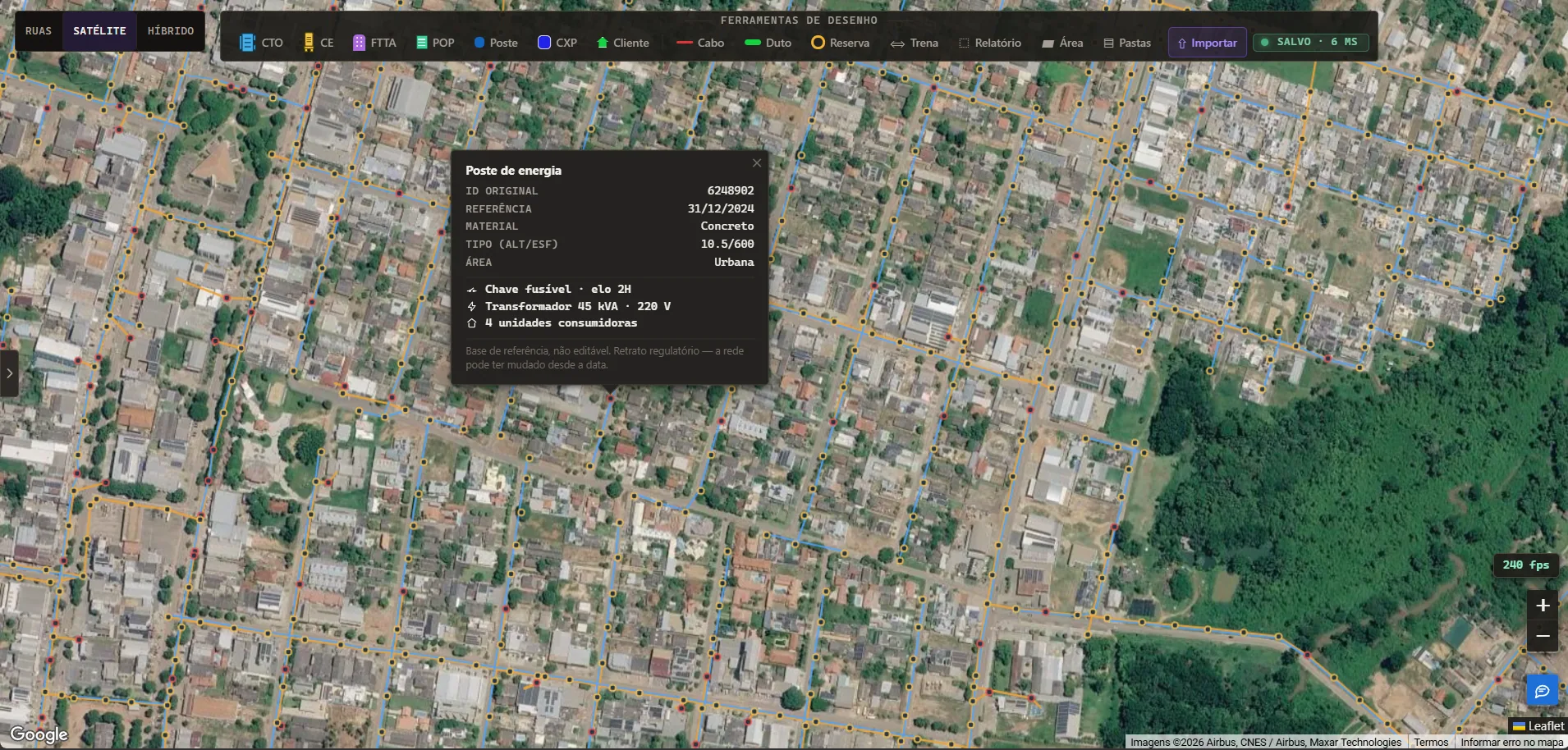Viewport: 1568px width, 750px height.
Task: Zoom in the map with plus button
Action: [x=1543, y=606]
